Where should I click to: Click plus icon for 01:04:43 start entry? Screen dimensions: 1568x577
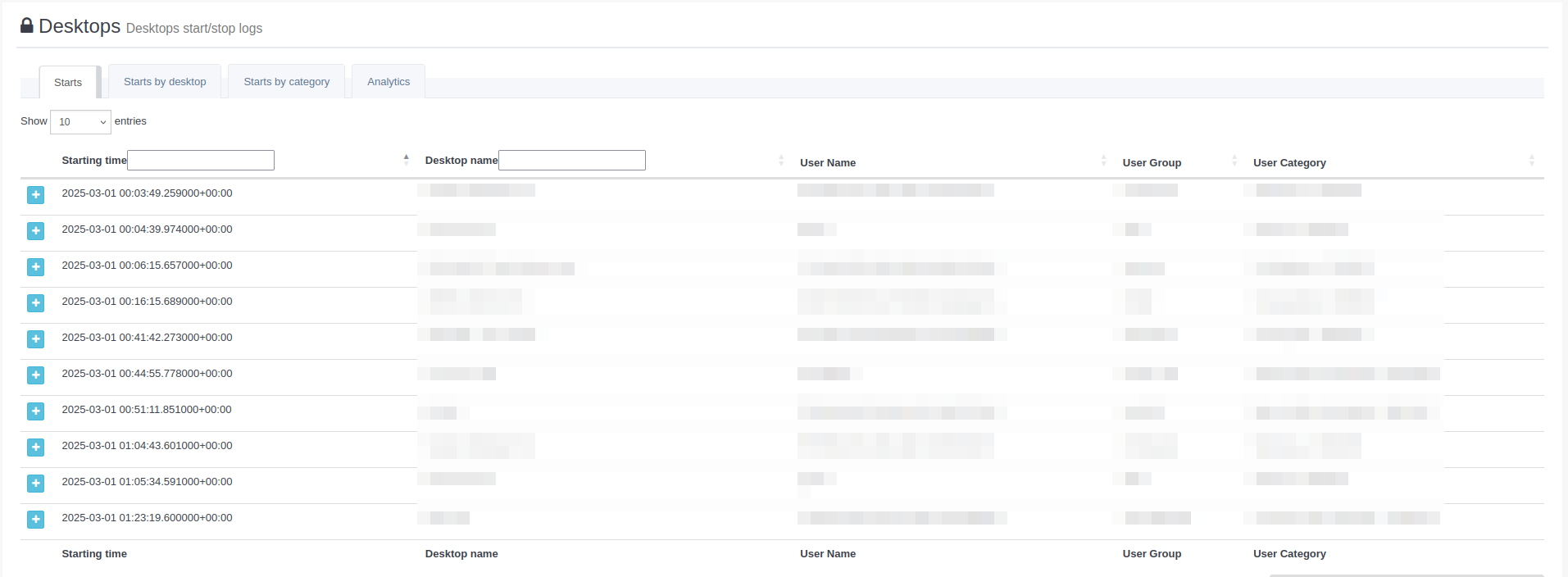click(x=35, y=448)
